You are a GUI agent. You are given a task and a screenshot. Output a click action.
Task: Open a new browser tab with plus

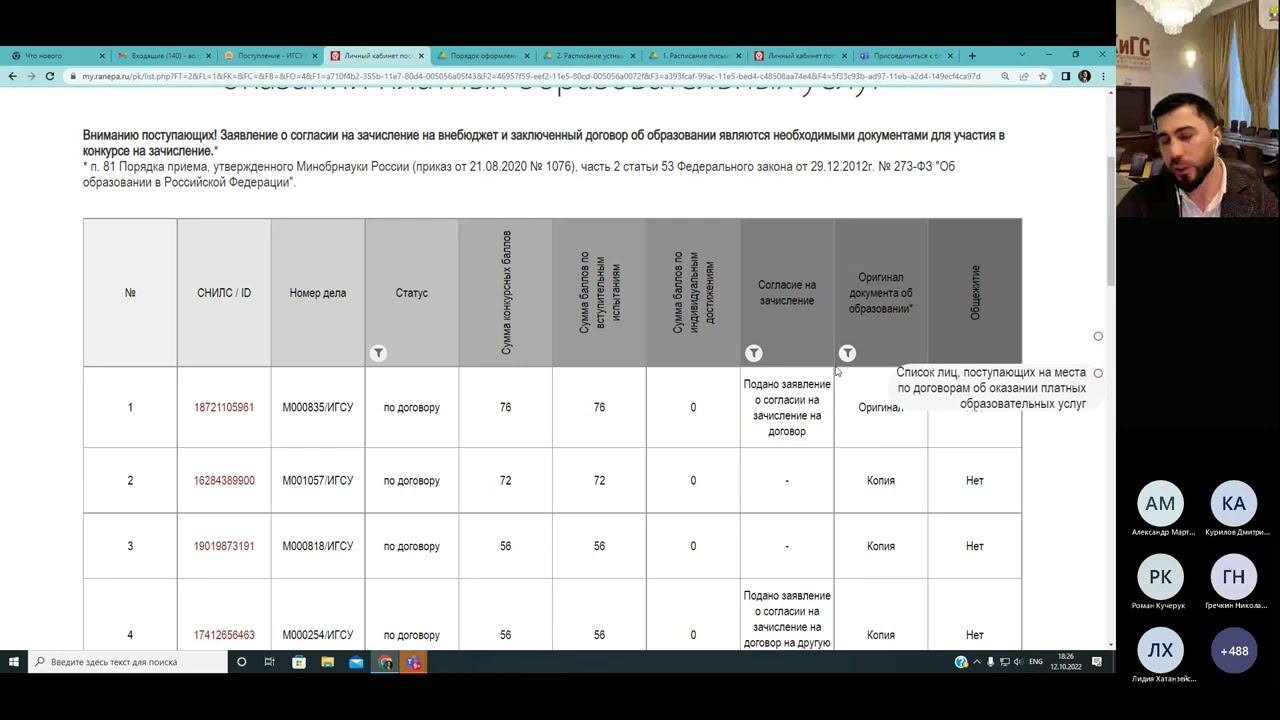tap(972, 55)
